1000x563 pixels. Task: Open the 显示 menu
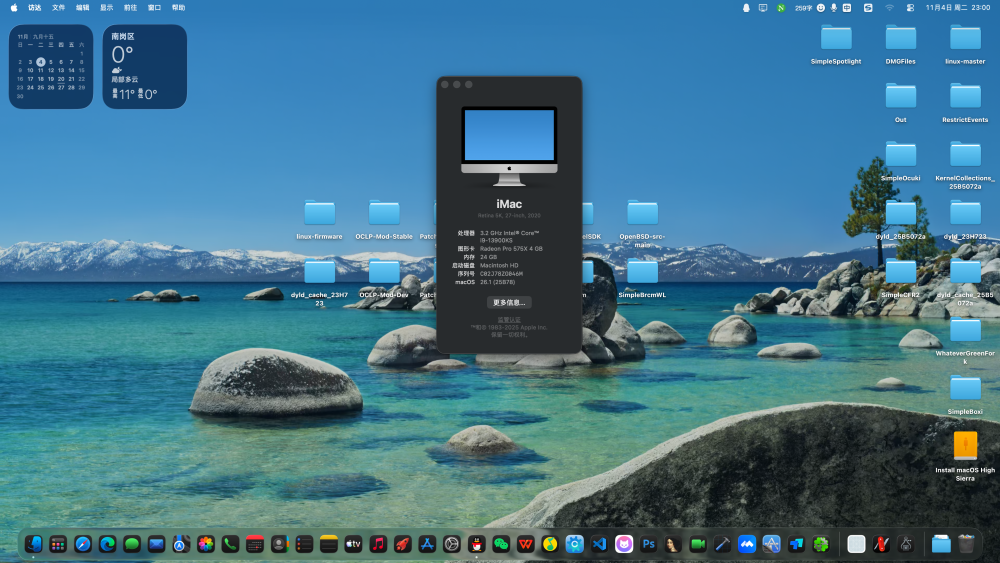point(107,8)
